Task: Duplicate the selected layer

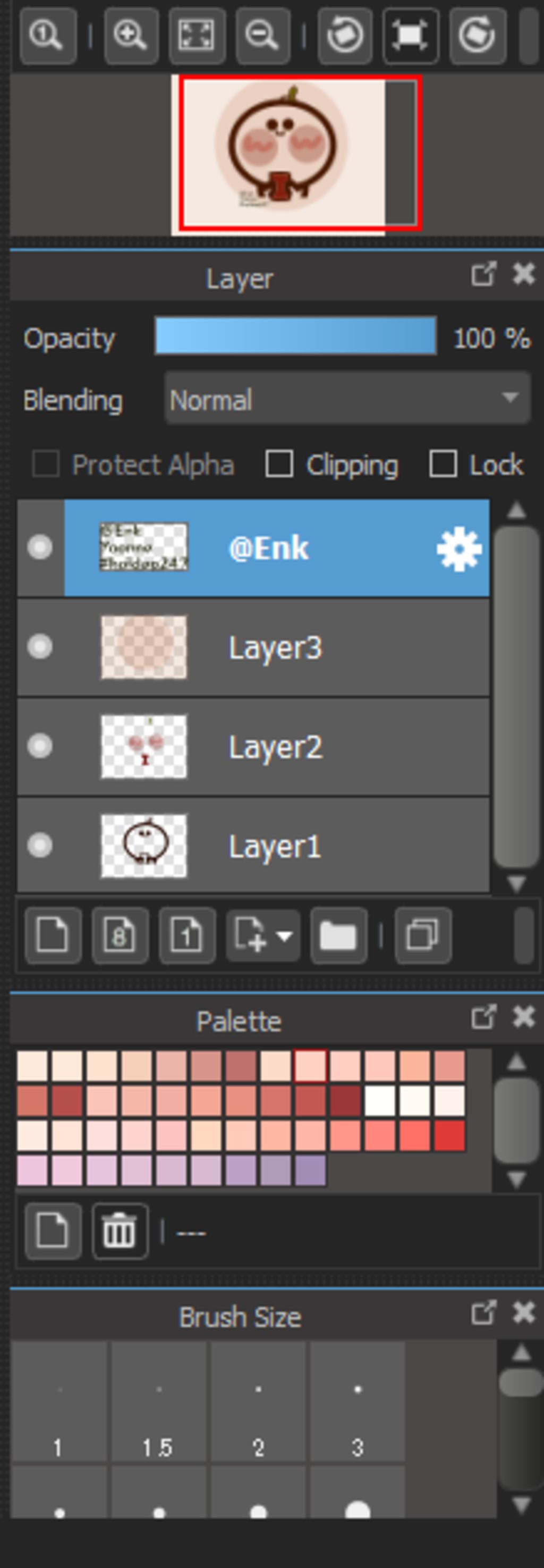Action: [x=423, y=935]
